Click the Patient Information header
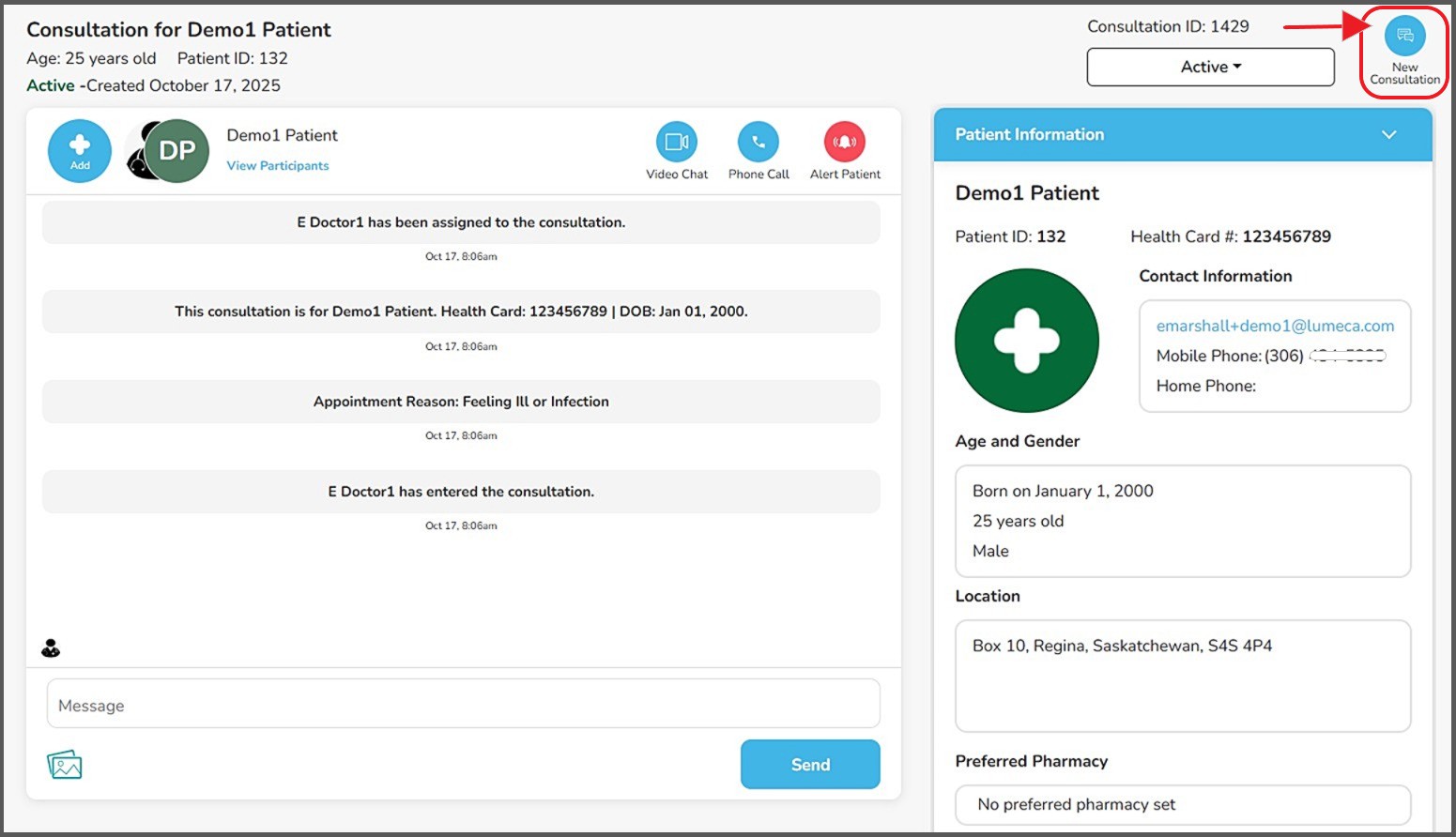The height and width of the screenshot is (837, 1456). point(1030,135)
